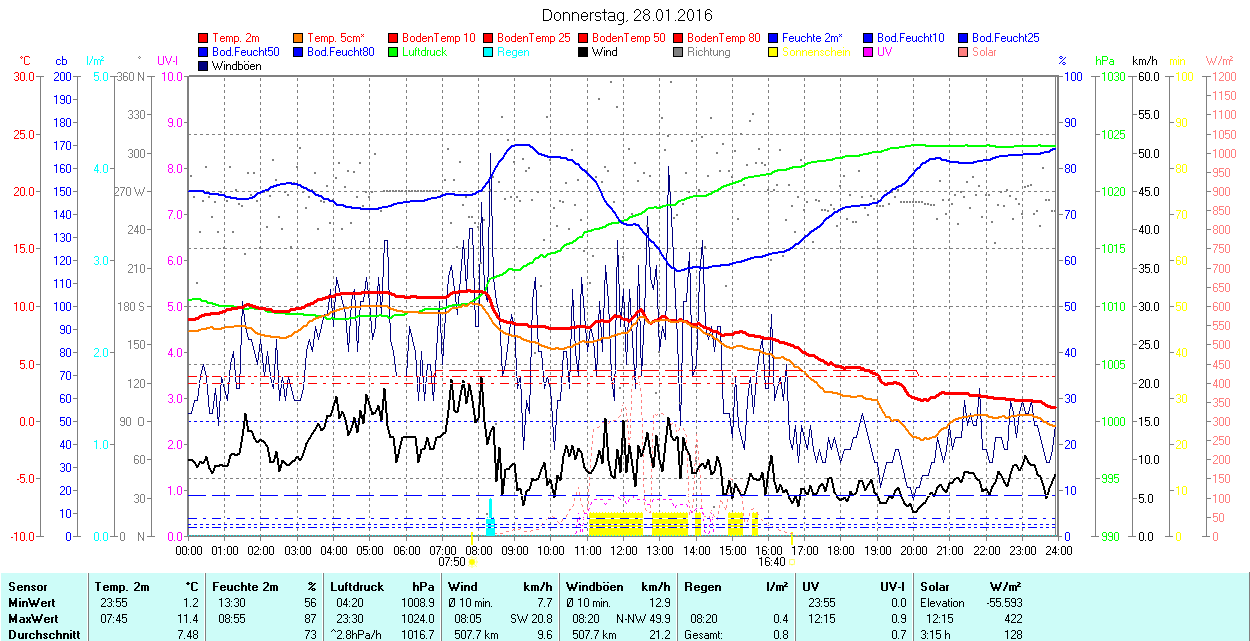1250x641 pixels.
Task: Click the MaxWert row label
Action: pos(31,619)
